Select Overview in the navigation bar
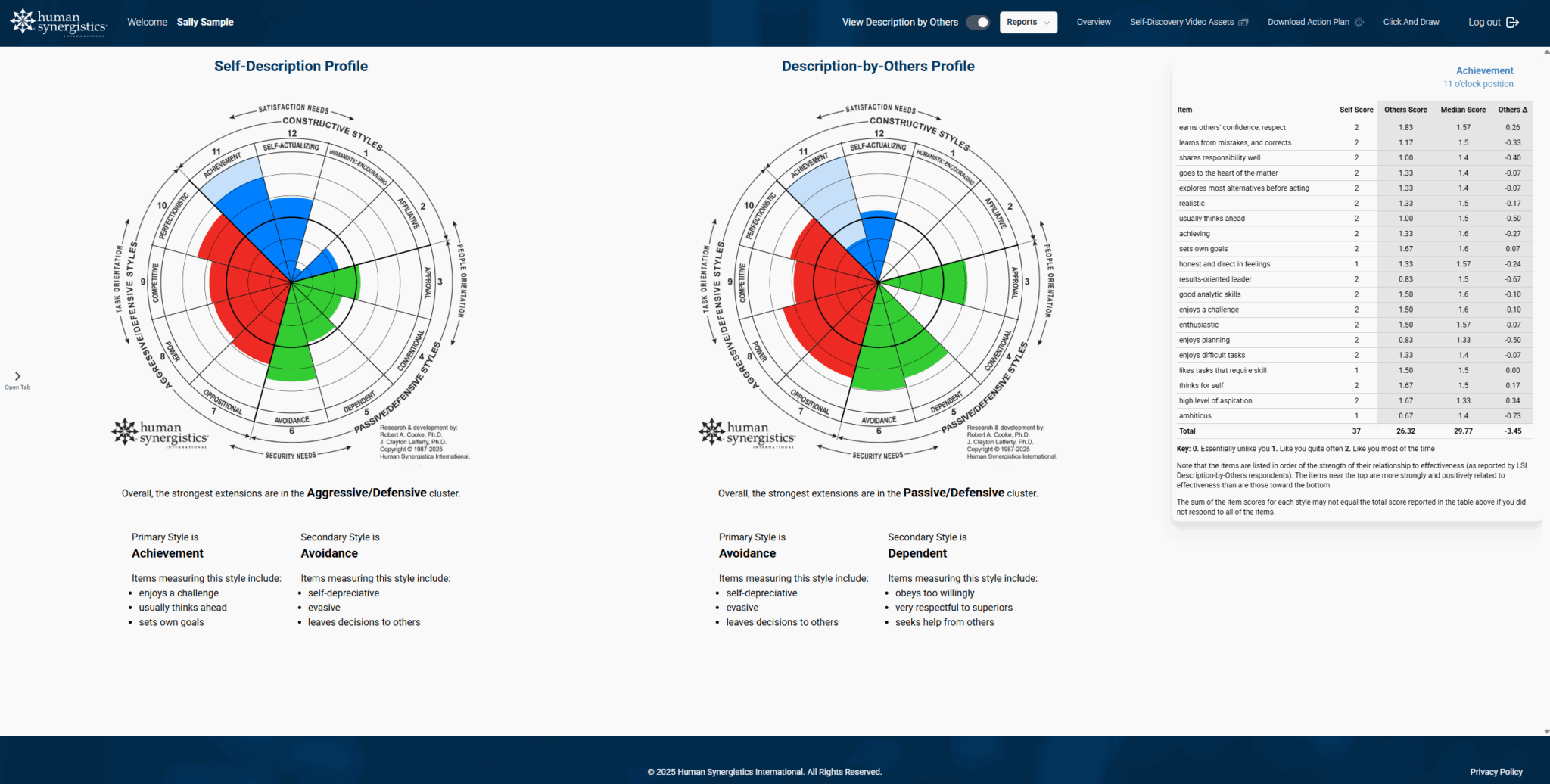Screen dimensions: 1550x784 [1093, 22]
